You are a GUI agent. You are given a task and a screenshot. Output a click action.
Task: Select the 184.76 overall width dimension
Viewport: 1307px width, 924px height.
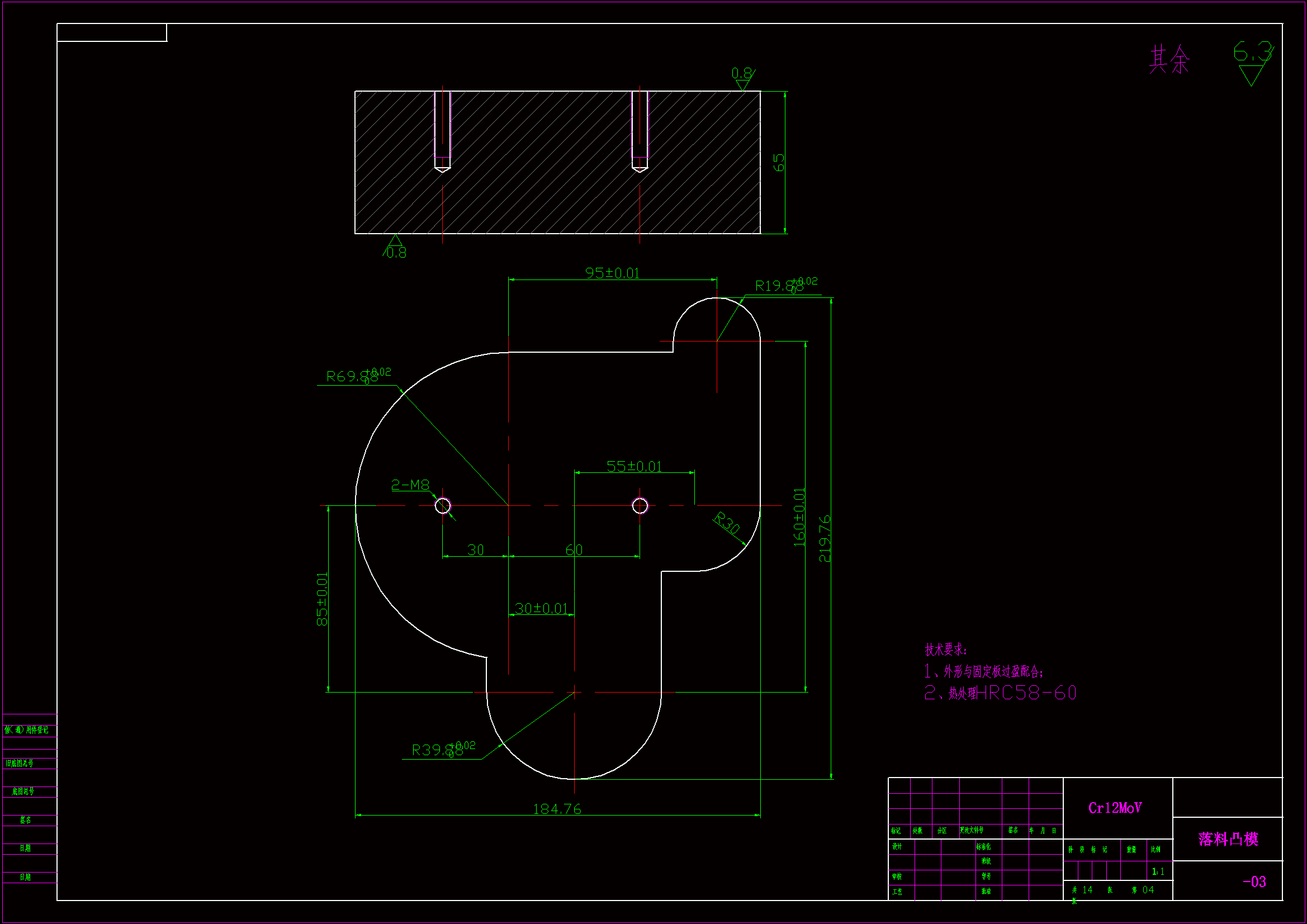click(x=557, y=809)
